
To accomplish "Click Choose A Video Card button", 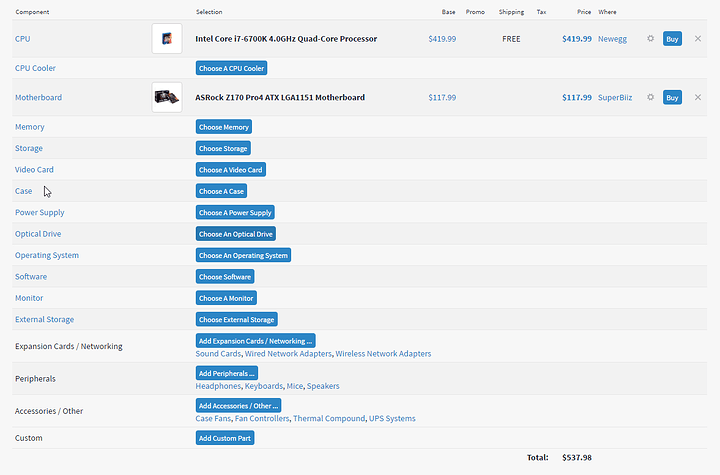I will point(231,170).
